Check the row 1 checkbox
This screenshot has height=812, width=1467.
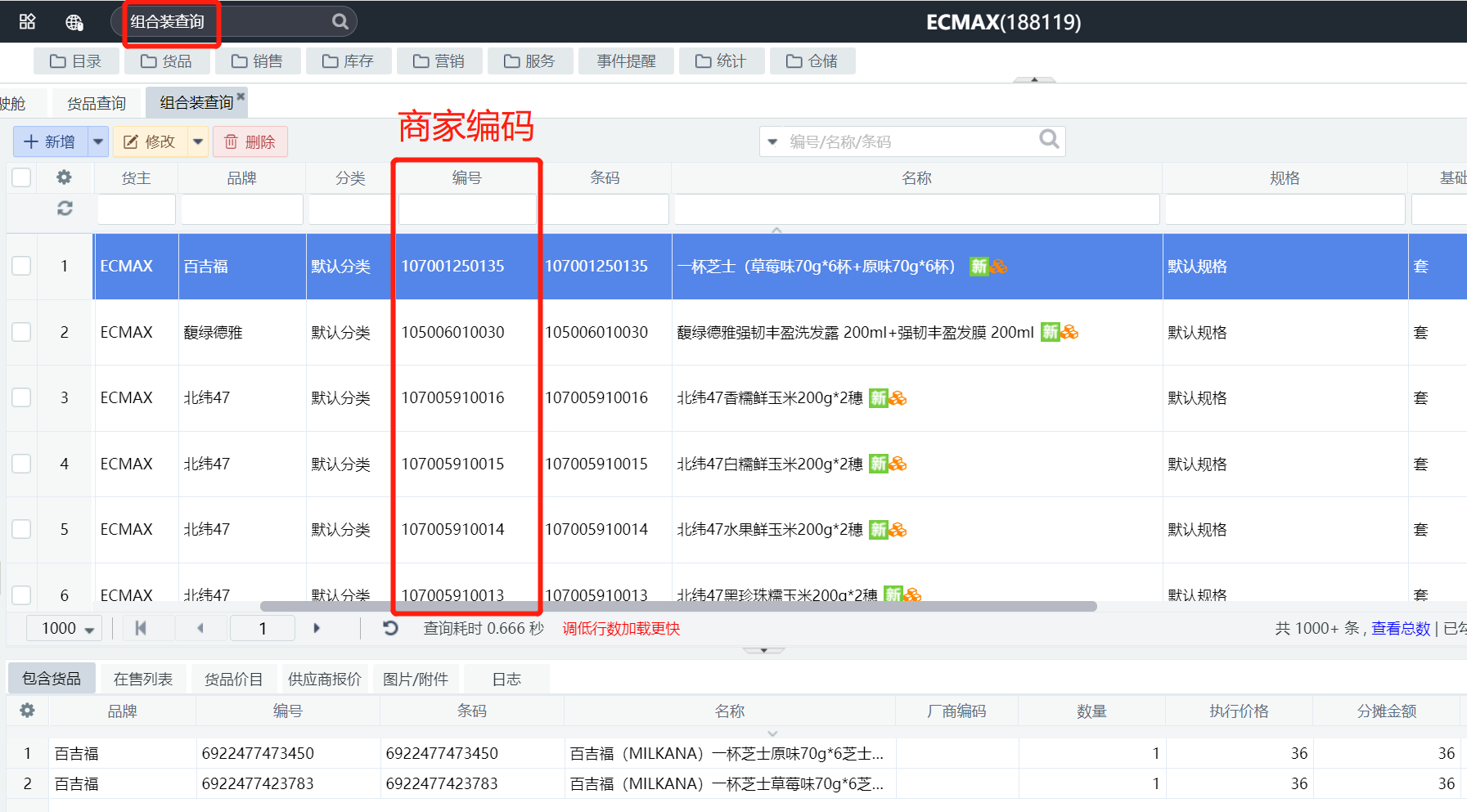[x=21, y=266]
